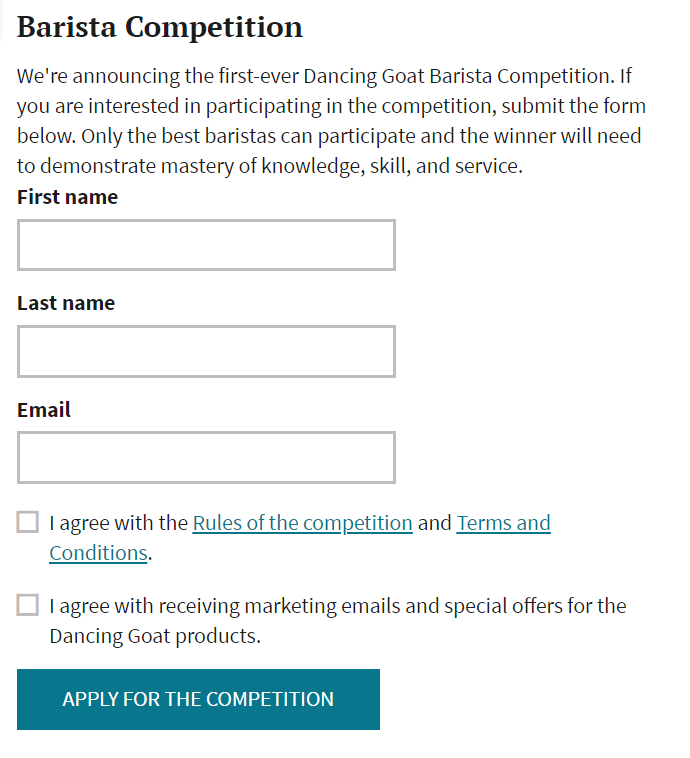690x758 pixels.
Task: Click the Last name field label
Action: click(66, 303)
